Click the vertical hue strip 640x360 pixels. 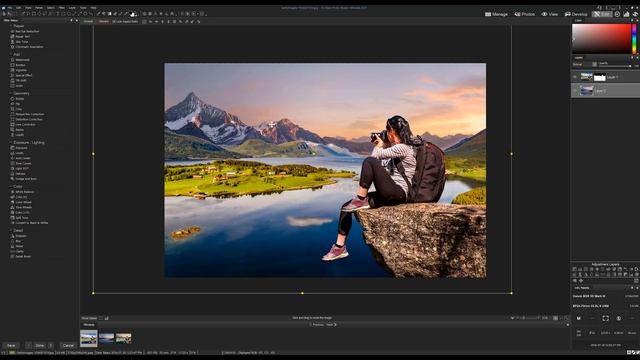click(x=634, y=38)
